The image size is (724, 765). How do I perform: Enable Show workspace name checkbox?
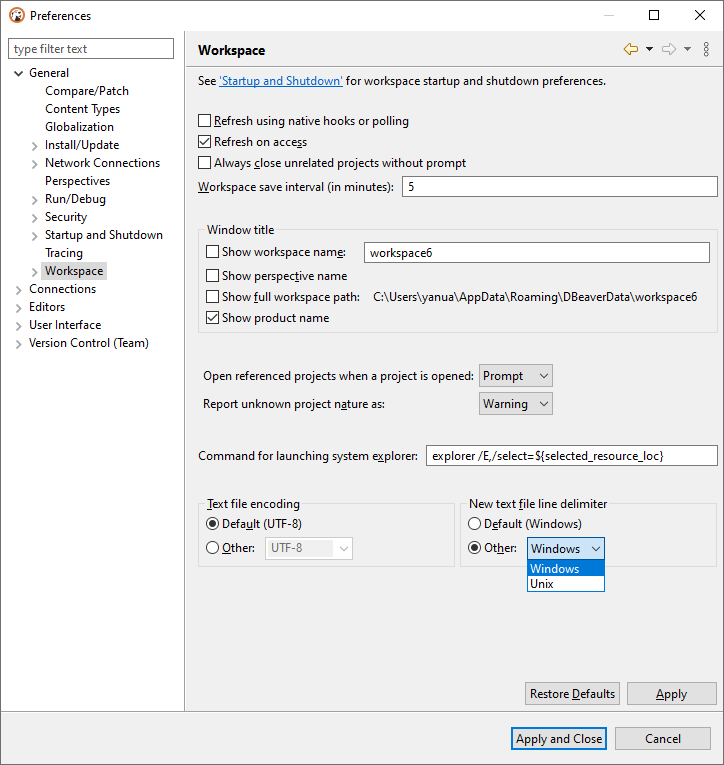212,252
